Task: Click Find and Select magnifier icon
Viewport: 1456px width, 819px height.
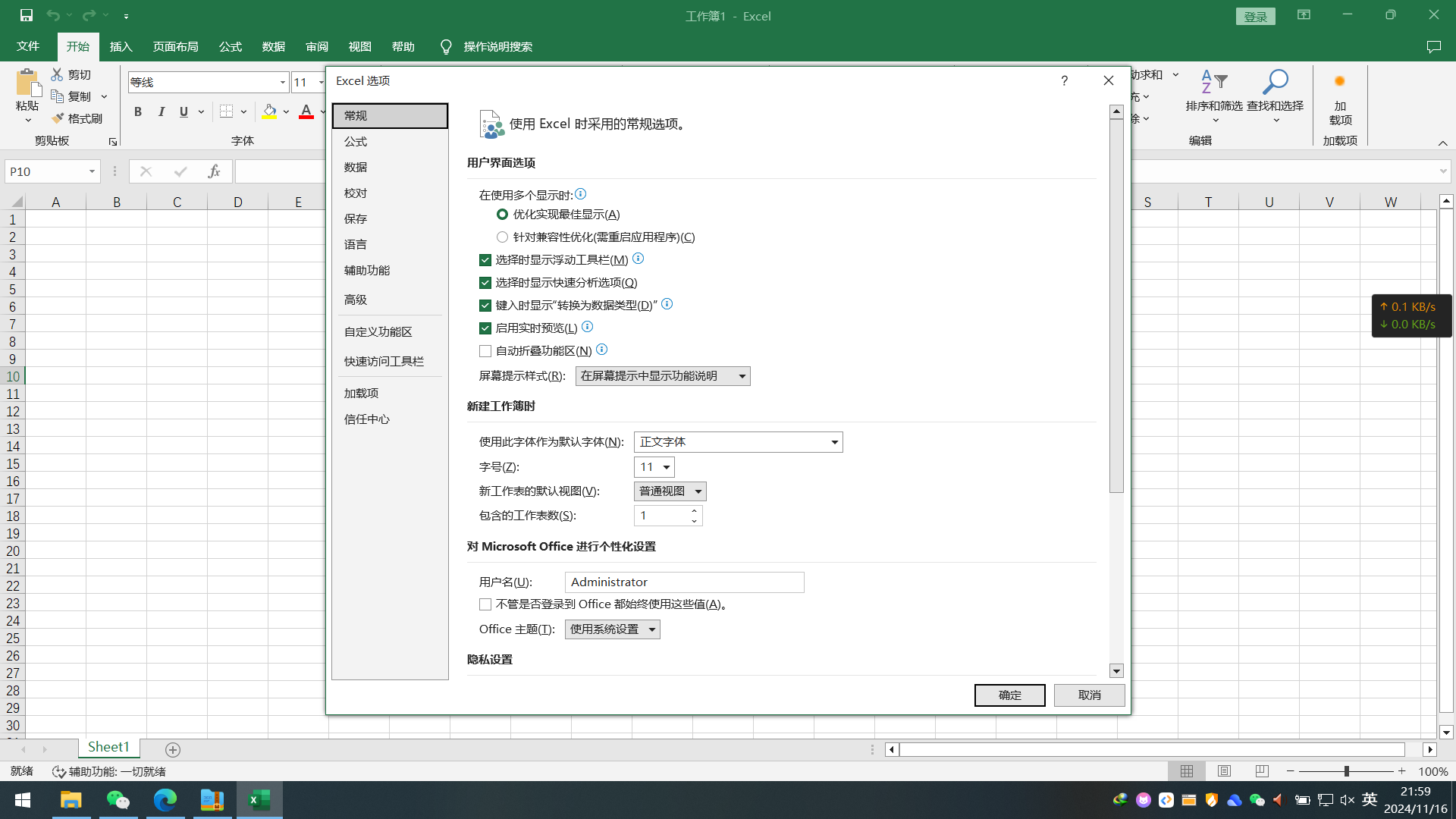Action: tap(1276, 82)
